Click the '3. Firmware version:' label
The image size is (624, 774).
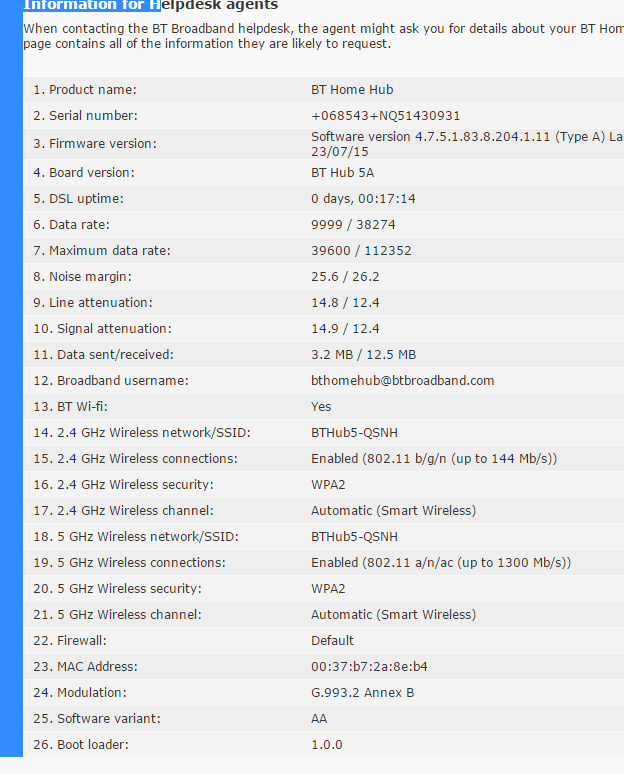pos(95,144)
